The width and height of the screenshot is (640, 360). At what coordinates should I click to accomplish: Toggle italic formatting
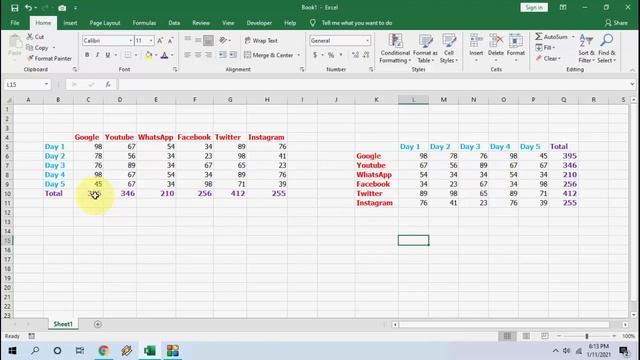pos(97,55)
